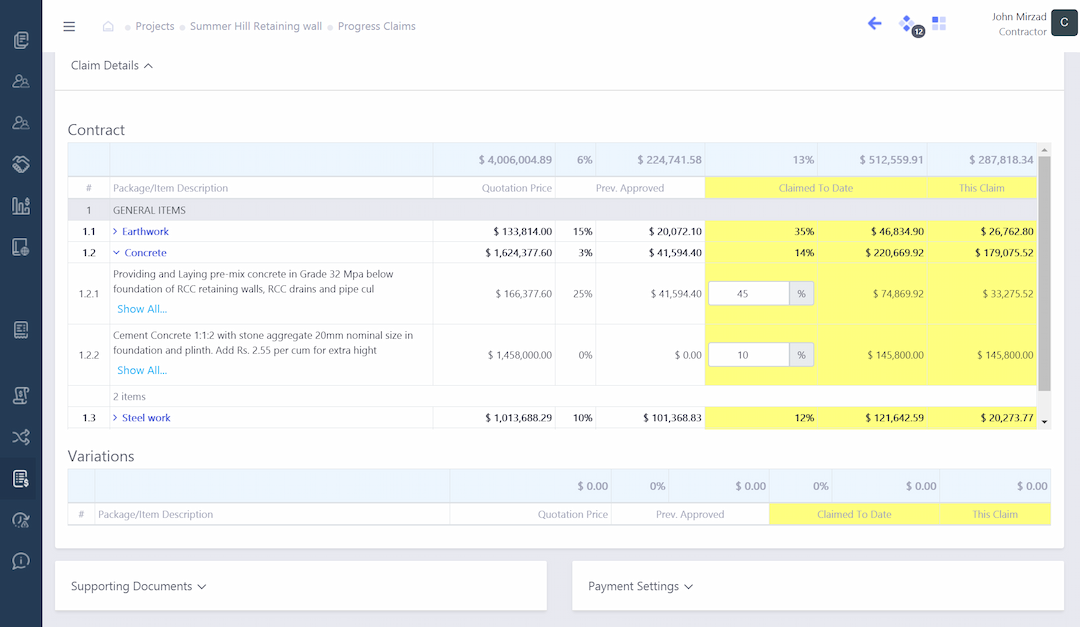Open tablet with globe sidebar icon

[x=21, y=247]
